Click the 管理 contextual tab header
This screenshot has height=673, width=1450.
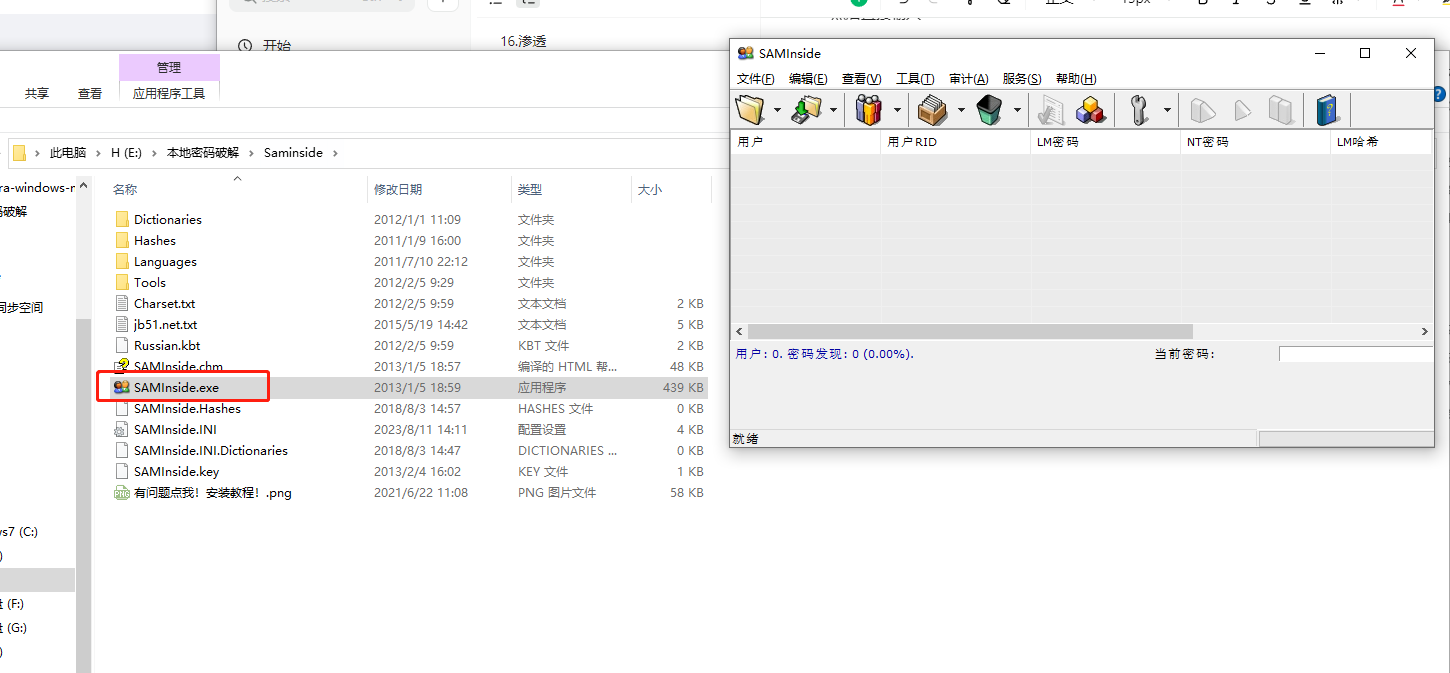tap(169, 67)
